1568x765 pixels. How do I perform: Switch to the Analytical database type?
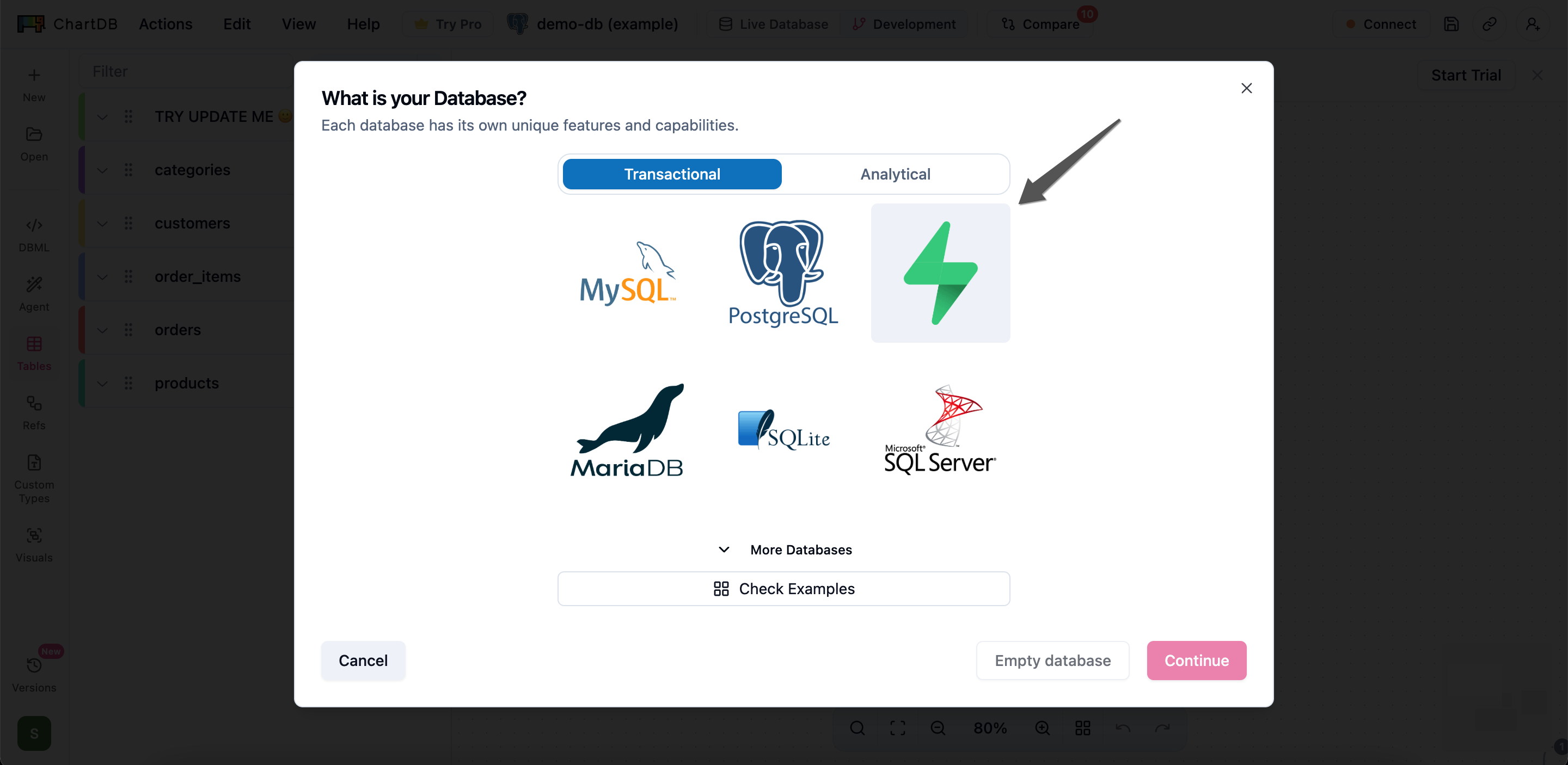(x=895, y=174)
